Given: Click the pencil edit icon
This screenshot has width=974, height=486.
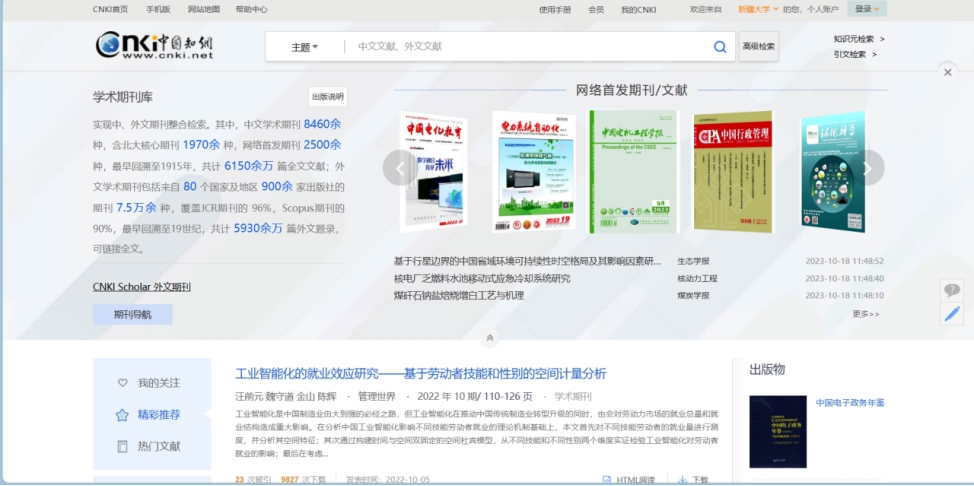Looking at the screenshot, I should coord(952,314).
